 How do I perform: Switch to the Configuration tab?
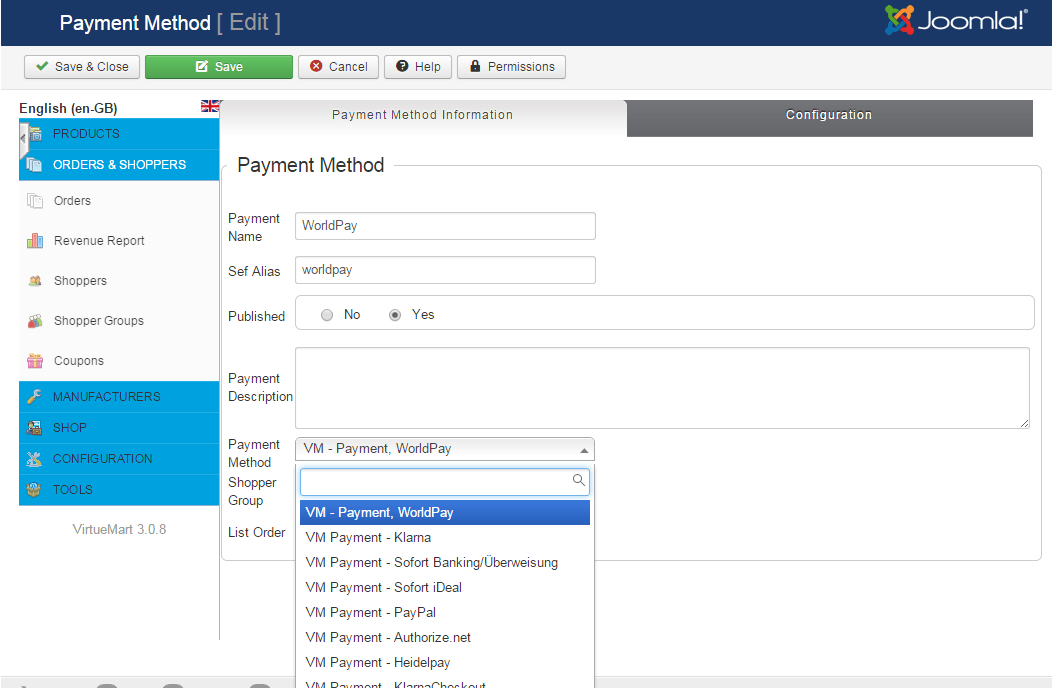point(829,118)
